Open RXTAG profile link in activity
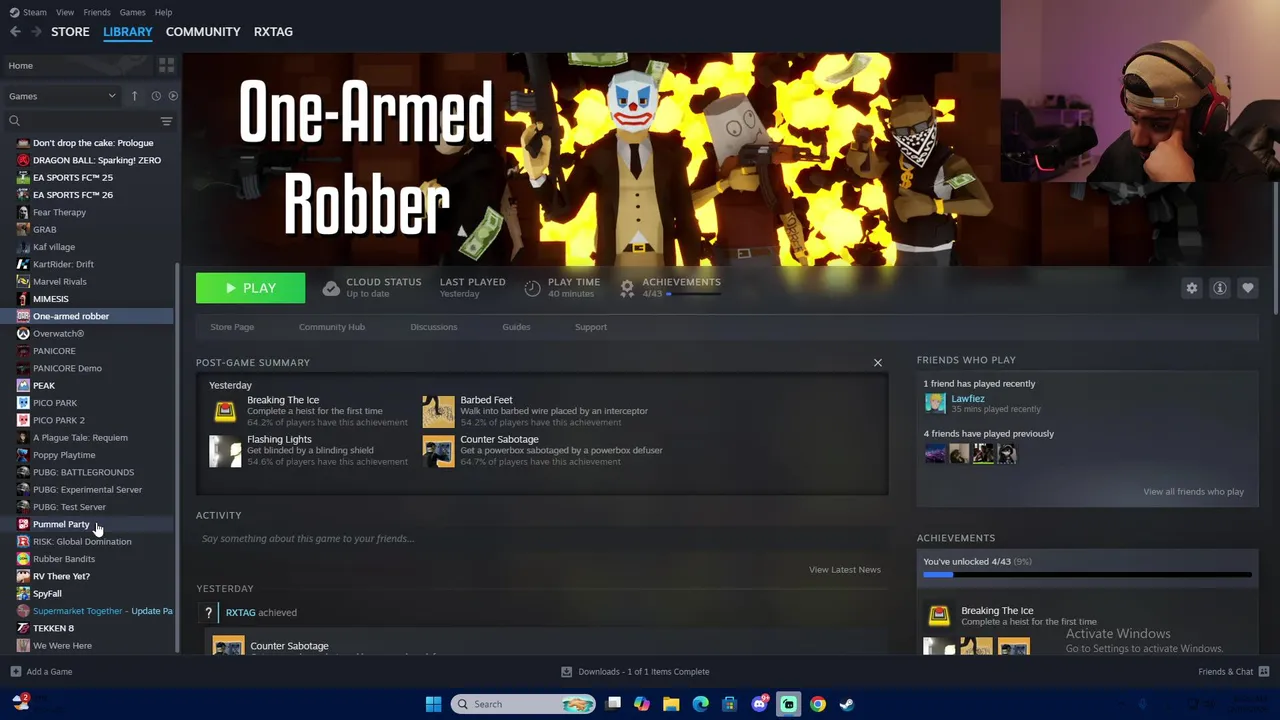The width and height of the screenshot is (1280, 720). [240, 612]
